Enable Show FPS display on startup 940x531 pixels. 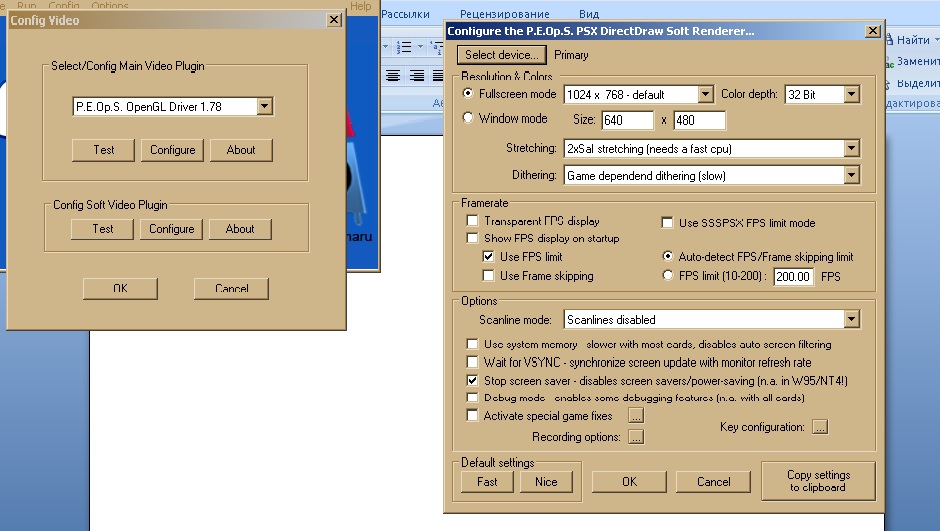[472, 238]
